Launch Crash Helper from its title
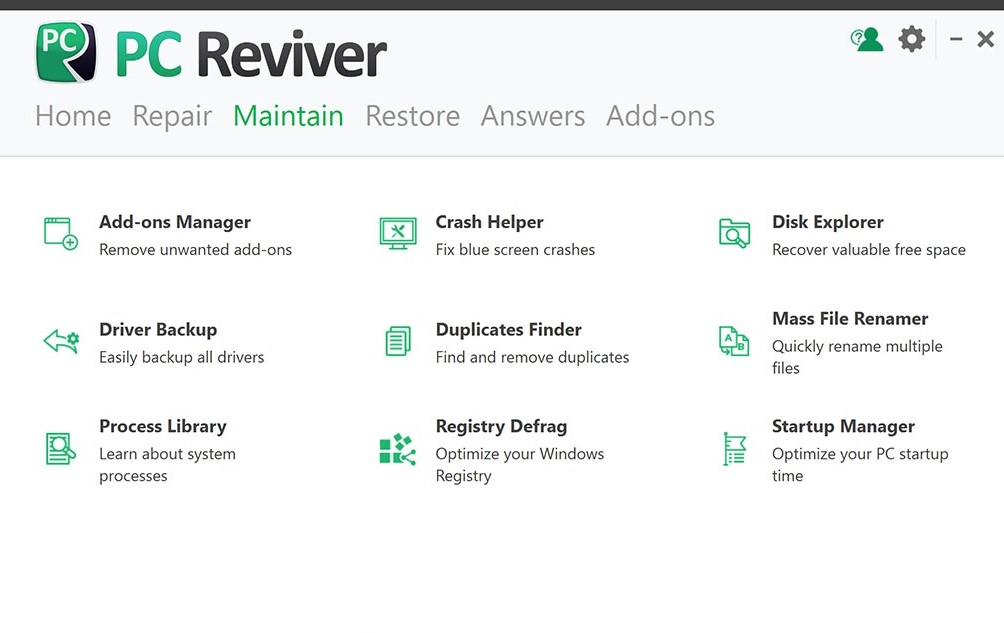The height and width of the screenshot is (633, 1004). pyautogui.click(x=489, y=222)
